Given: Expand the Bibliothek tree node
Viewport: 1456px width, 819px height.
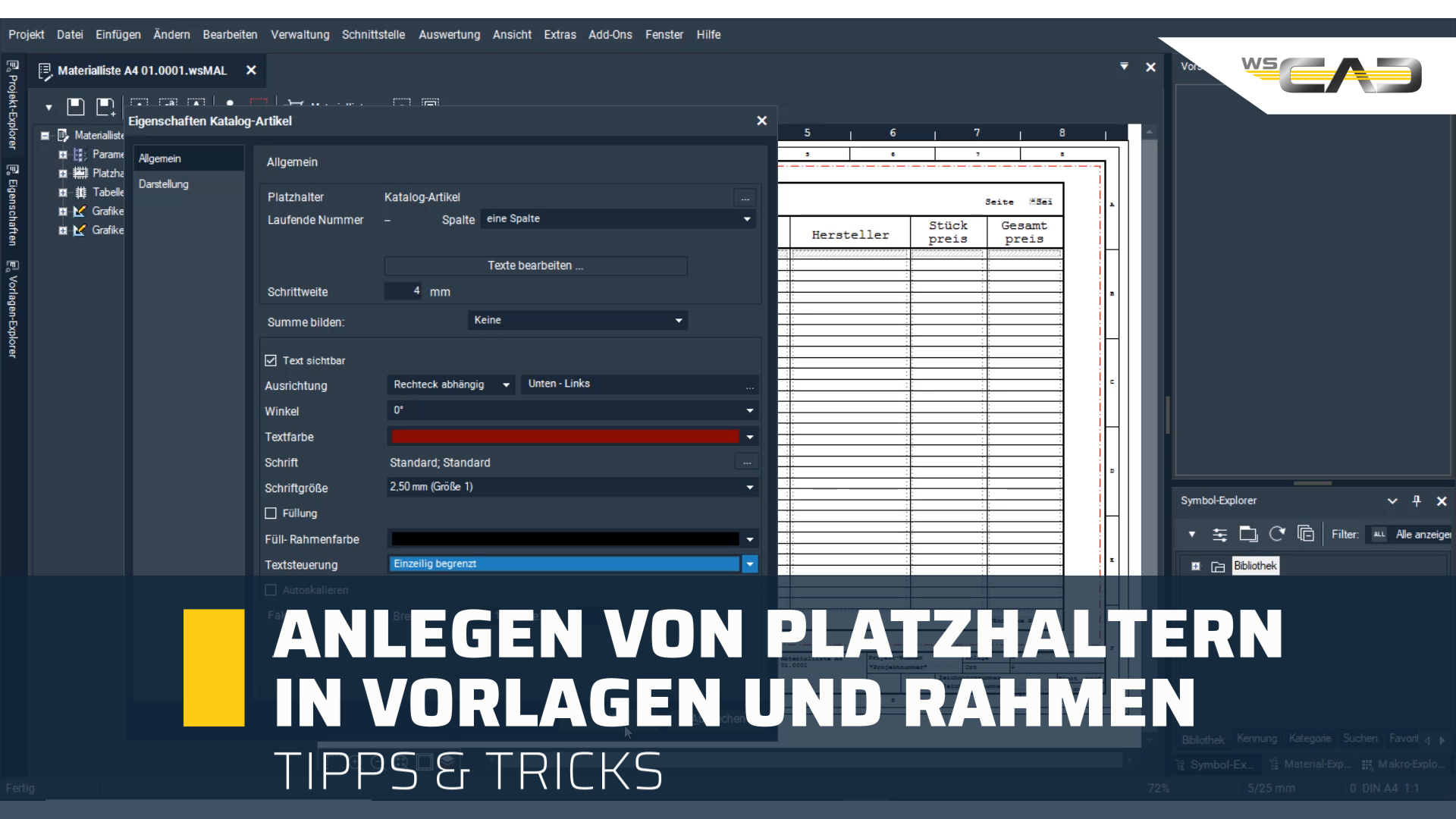Looking at the screenshot, I should 1197,566.
